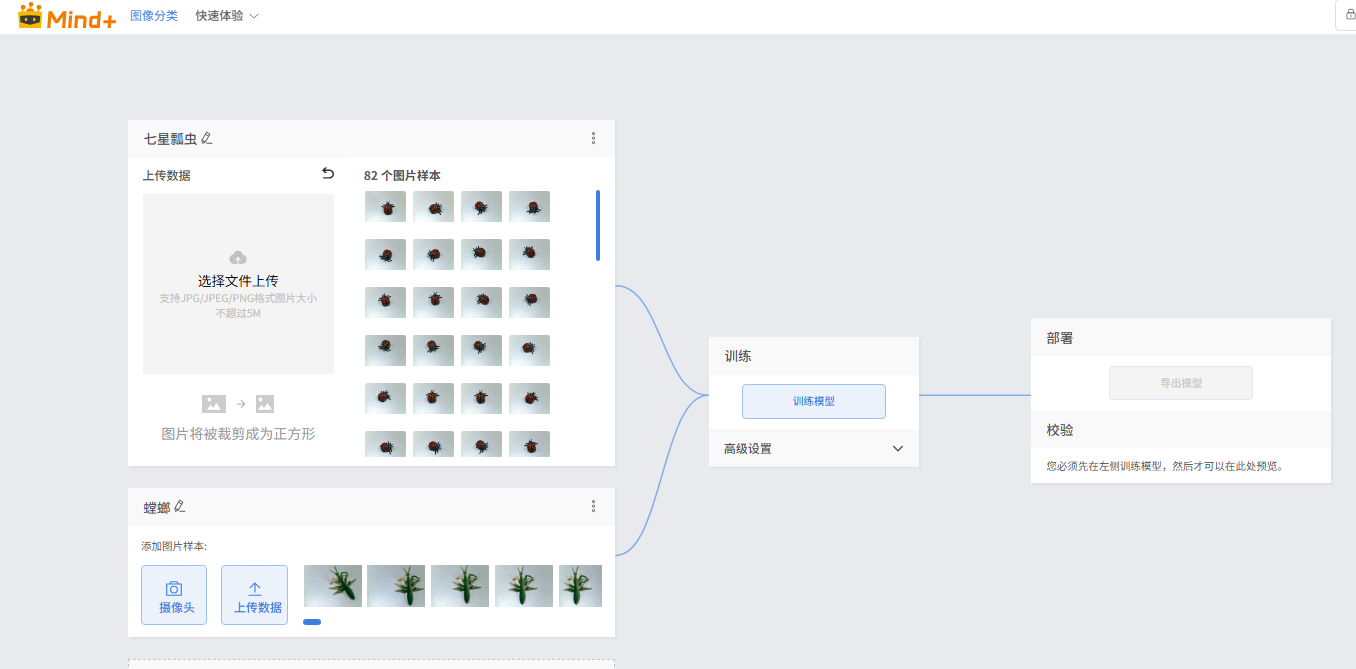The width and height of the screenshot is (1356, 669).
Task: Click the 训练模型 button
Action: pyautogui.click(x=813, y=401)
